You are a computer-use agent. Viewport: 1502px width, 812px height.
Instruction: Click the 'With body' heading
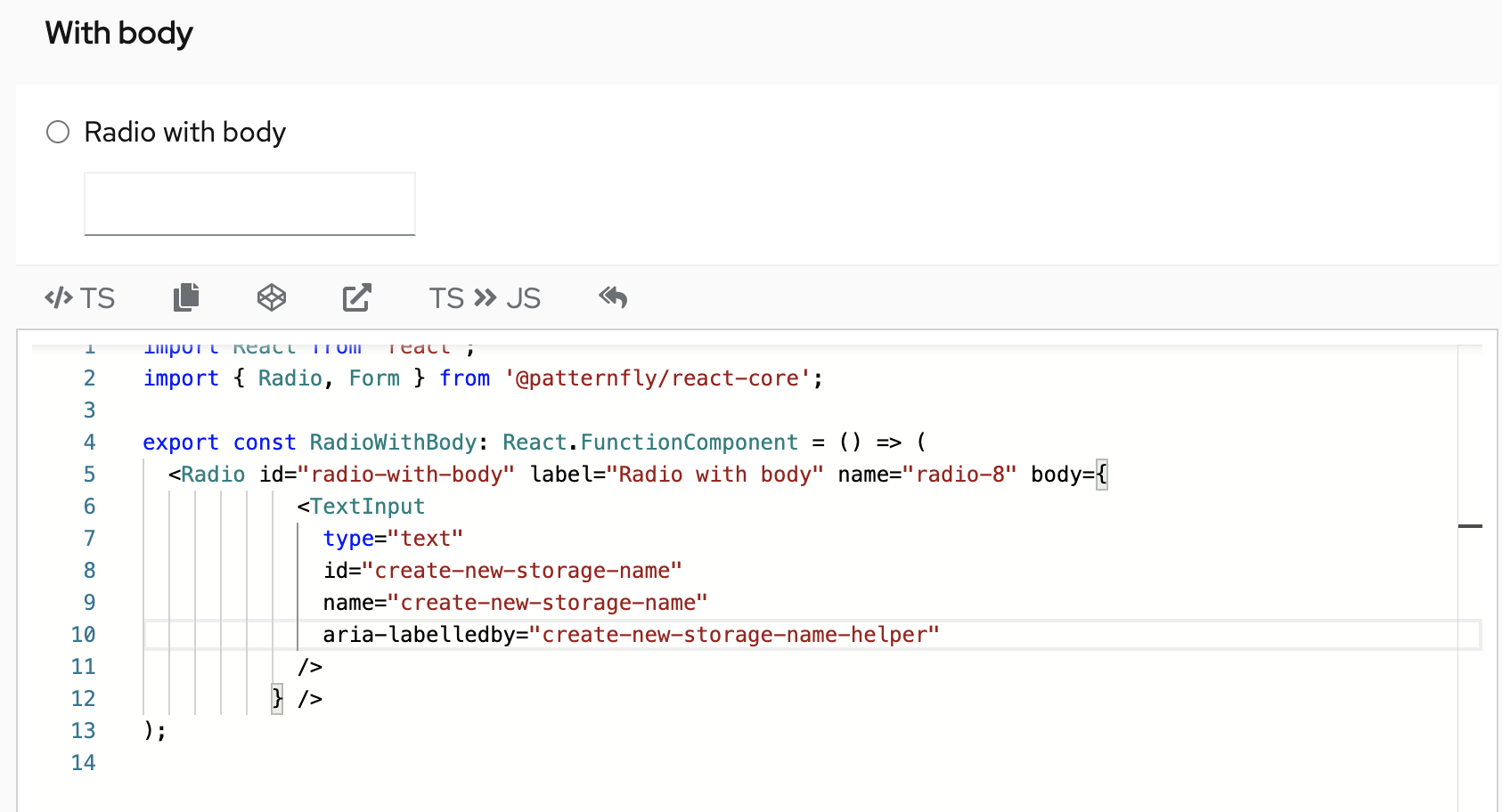click(x=119, y=33)
